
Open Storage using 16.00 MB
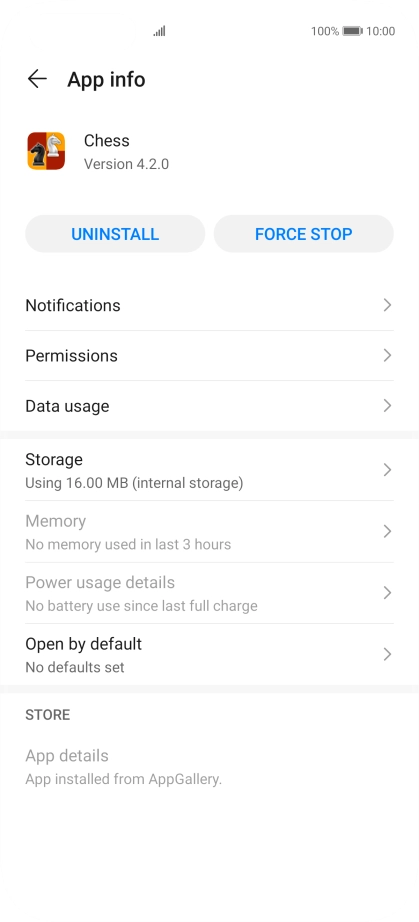tap(209, 470)
